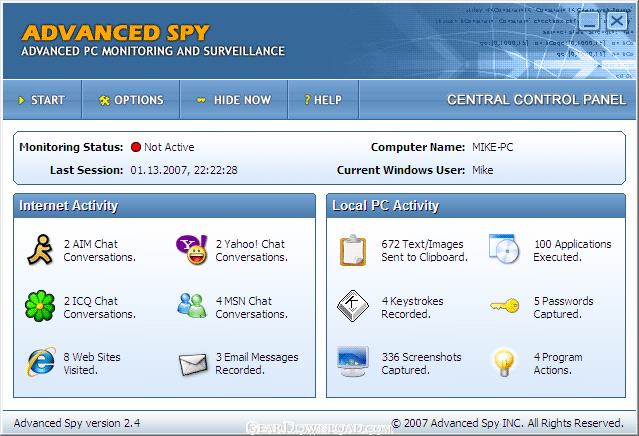Click the email envelope icon
Screen dimensions: 639x436
click(x=193, y=364)
